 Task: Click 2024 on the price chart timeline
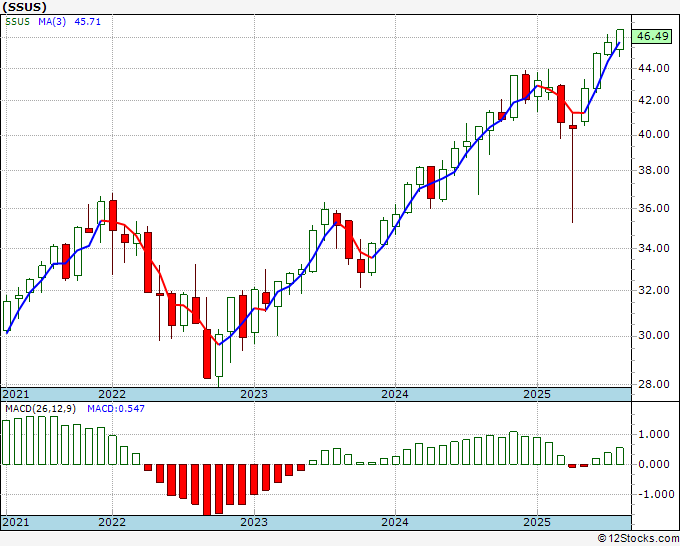tap(395, 394)
